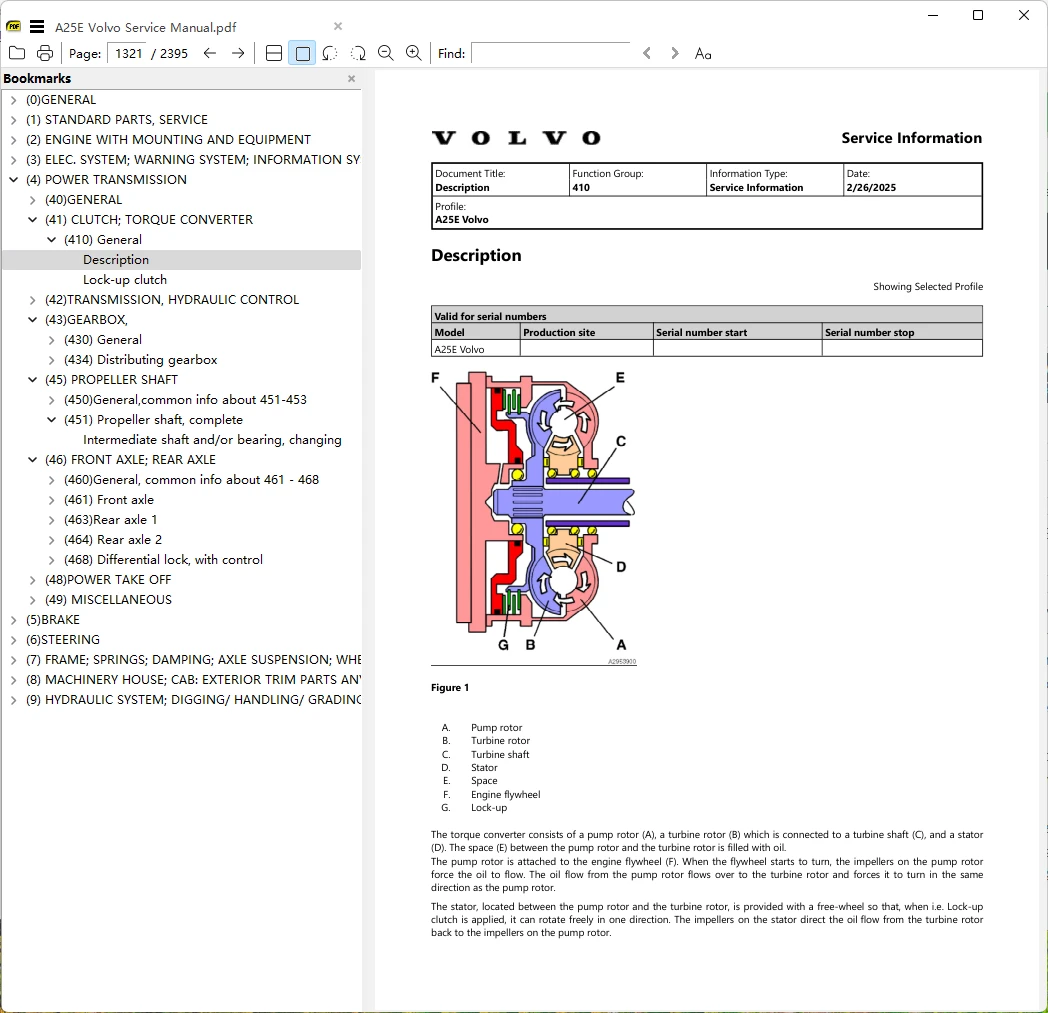Toggle single page view mode
Viewport: 1048px width, 1013px height.
(x=302, y=53)
